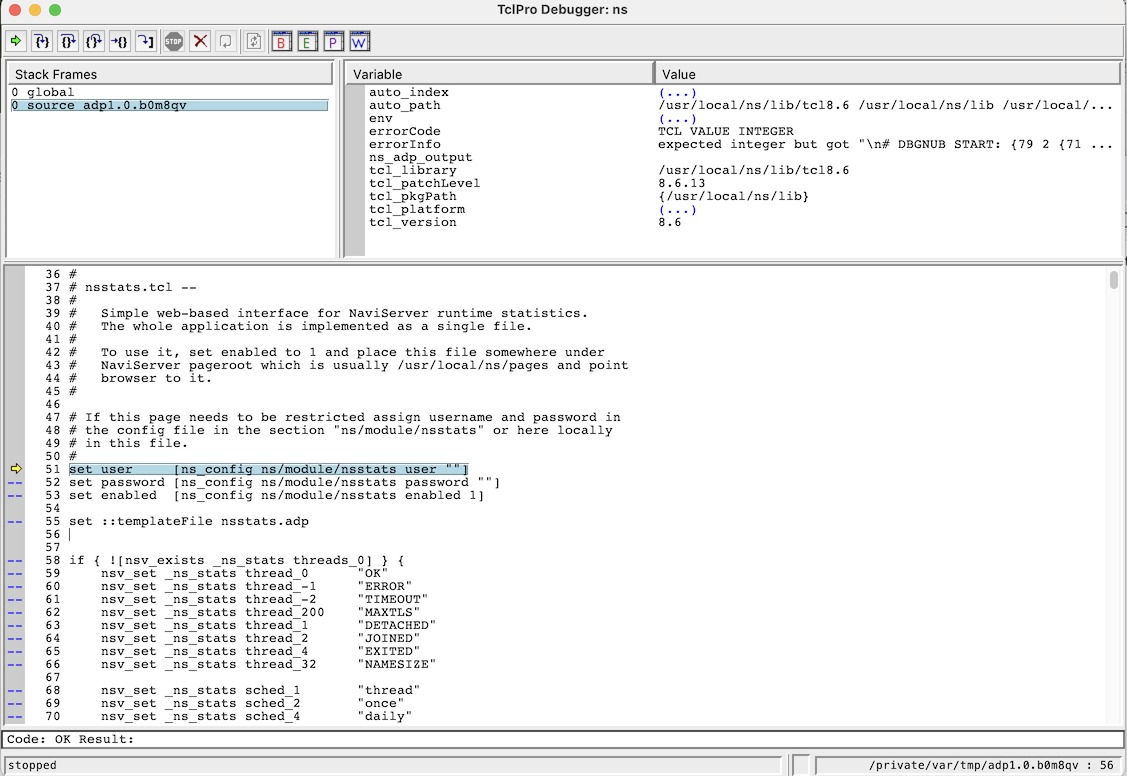
Task: Open the Watch variables window via W icon
Action: (359, 41)
